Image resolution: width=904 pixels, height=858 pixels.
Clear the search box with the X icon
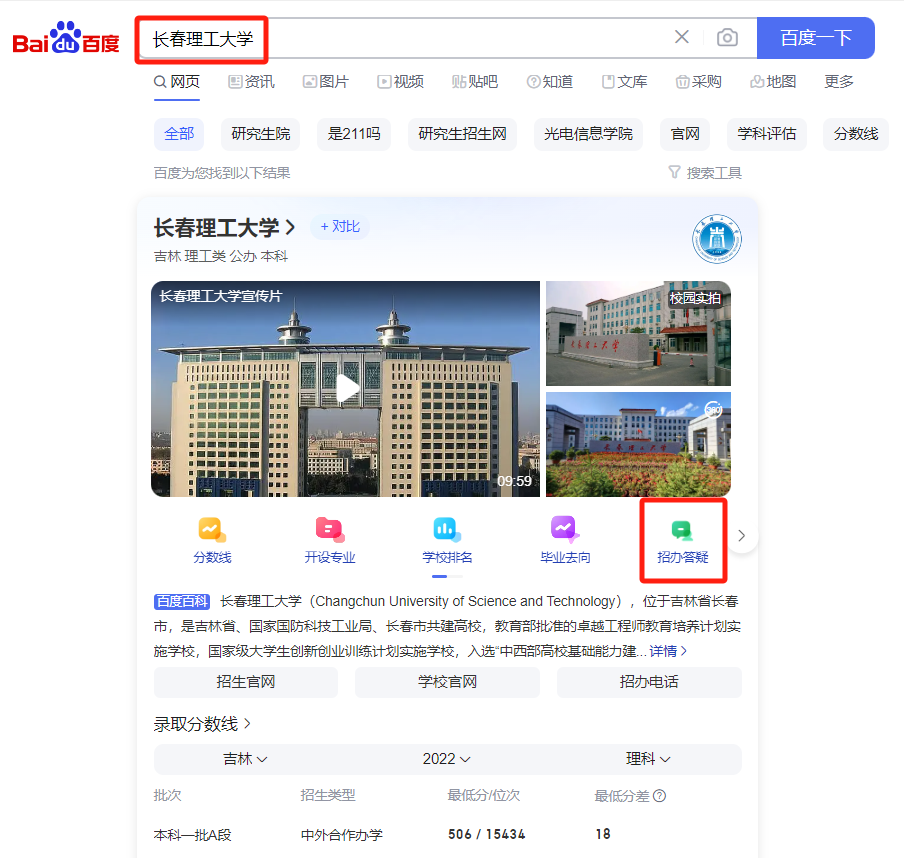681,37
